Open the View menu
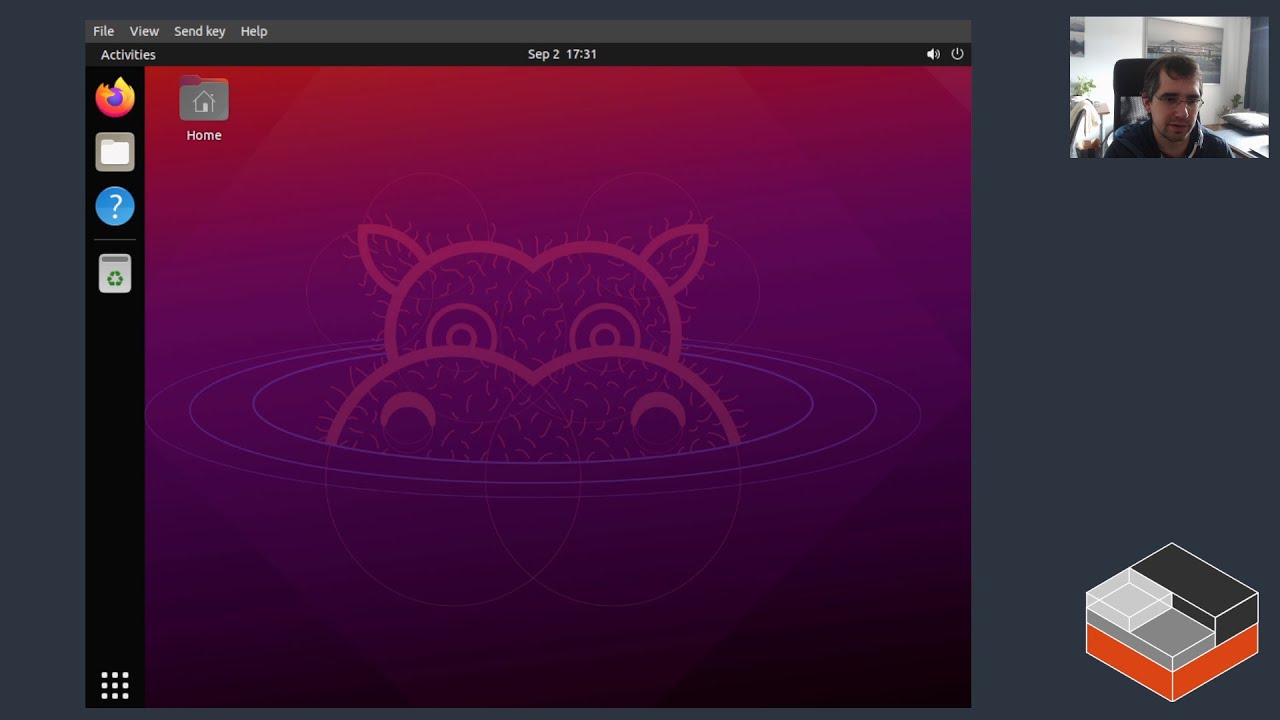1280x720 pixels. tap(144, 31)
